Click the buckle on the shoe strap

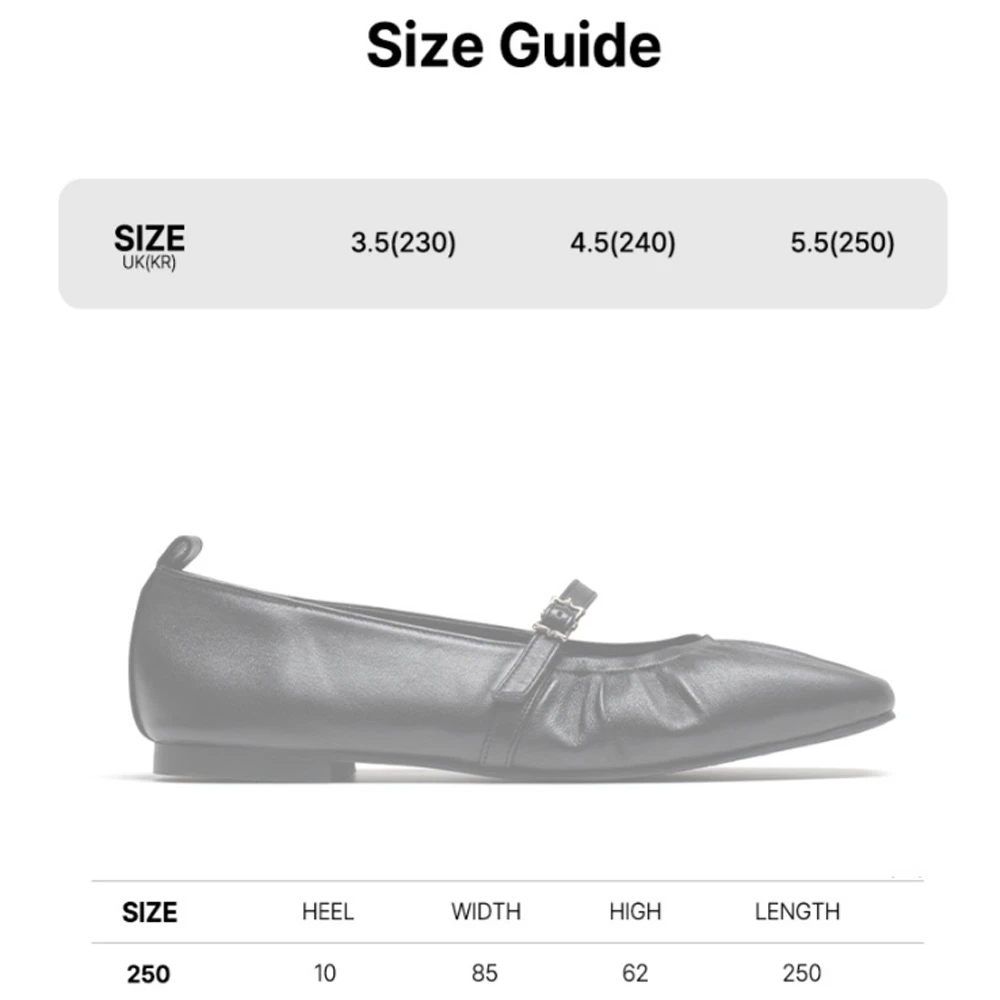(x=559, y=613)
